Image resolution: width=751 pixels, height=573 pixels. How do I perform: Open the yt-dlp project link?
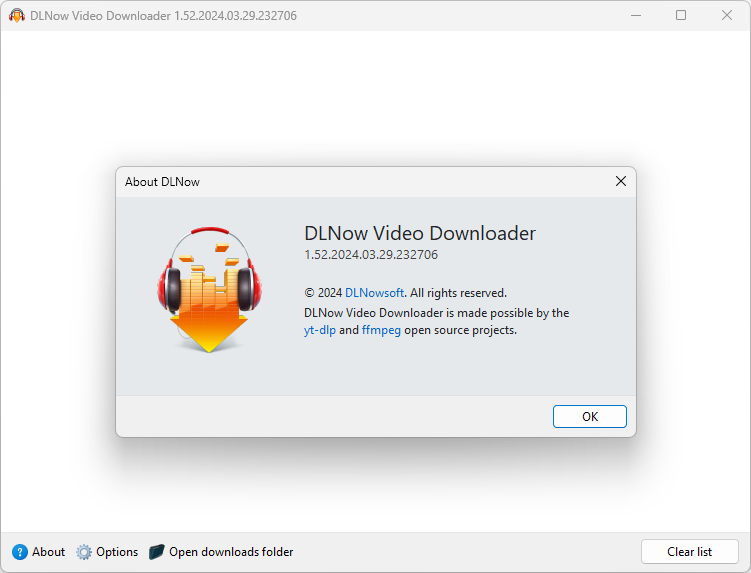coord(319,330)
